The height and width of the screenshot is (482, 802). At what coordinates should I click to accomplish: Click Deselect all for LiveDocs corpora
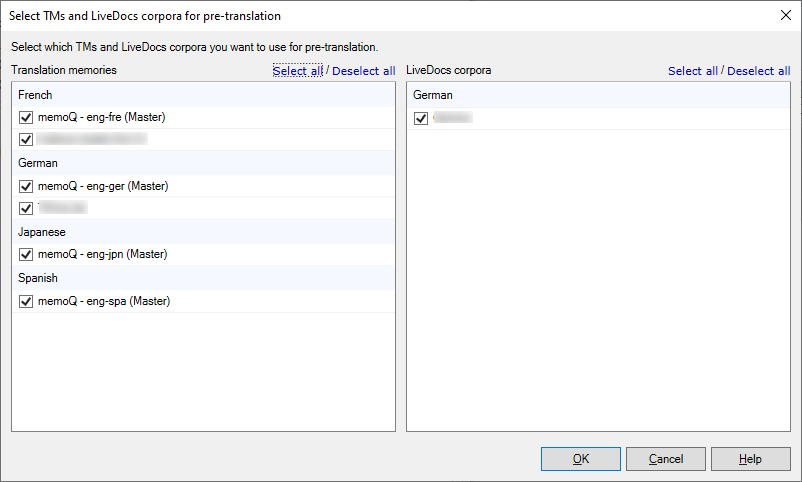pyautogui.click(x=758, y=71)
